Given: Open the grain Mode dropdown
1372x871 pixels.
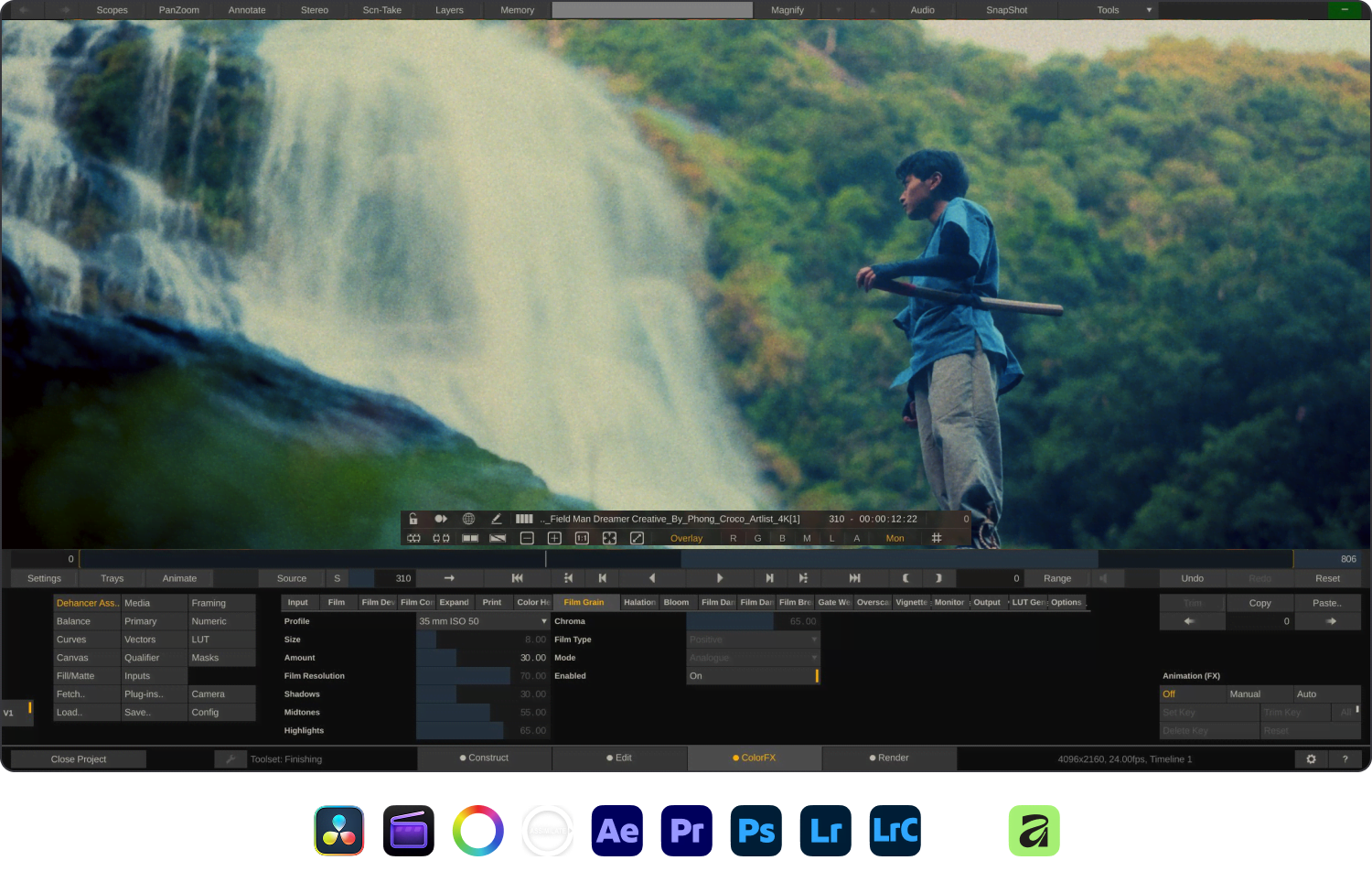Looking at the screenshot, I should pyautogui.click(x=753, y=658).
